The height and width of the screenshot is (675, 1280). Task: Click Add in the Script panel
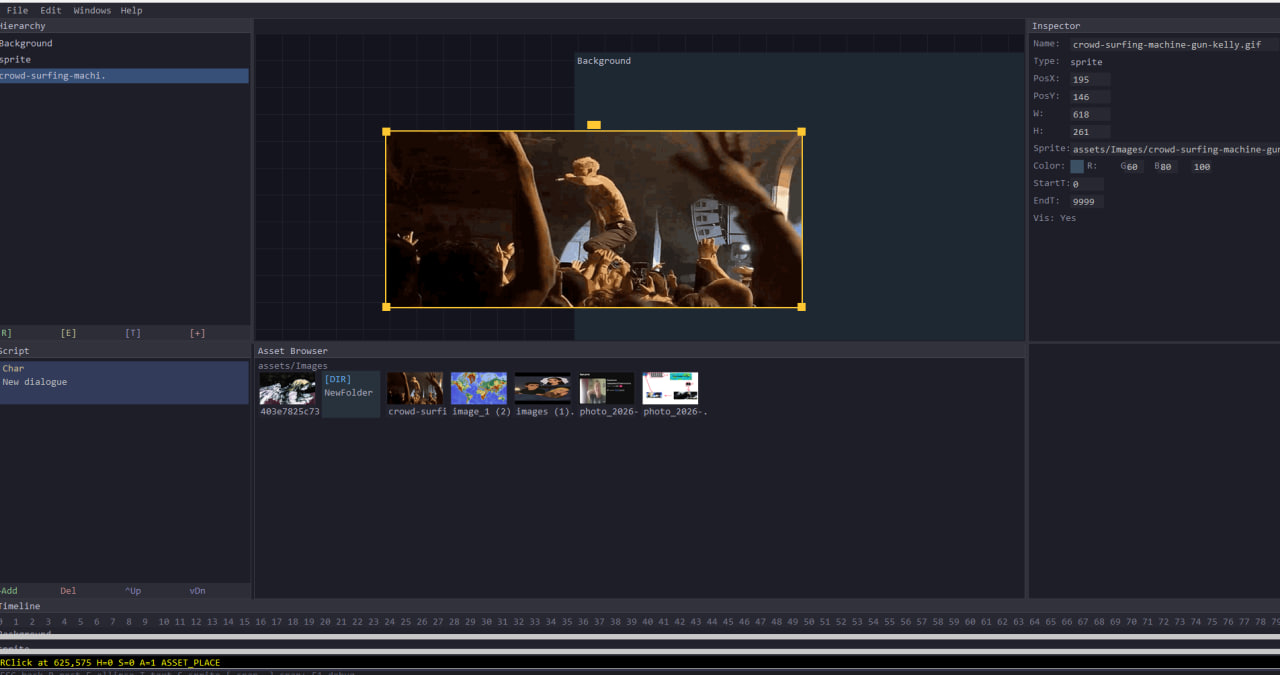(x=9, y=591)
